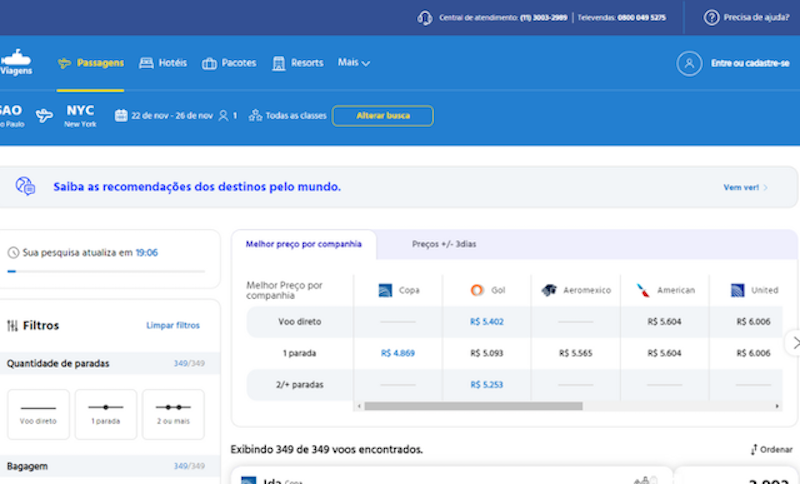The image size is (800, 484).
Task: Select Gol 2/+ paradas price R$ 5.253
Action: [x=487, y=385]
